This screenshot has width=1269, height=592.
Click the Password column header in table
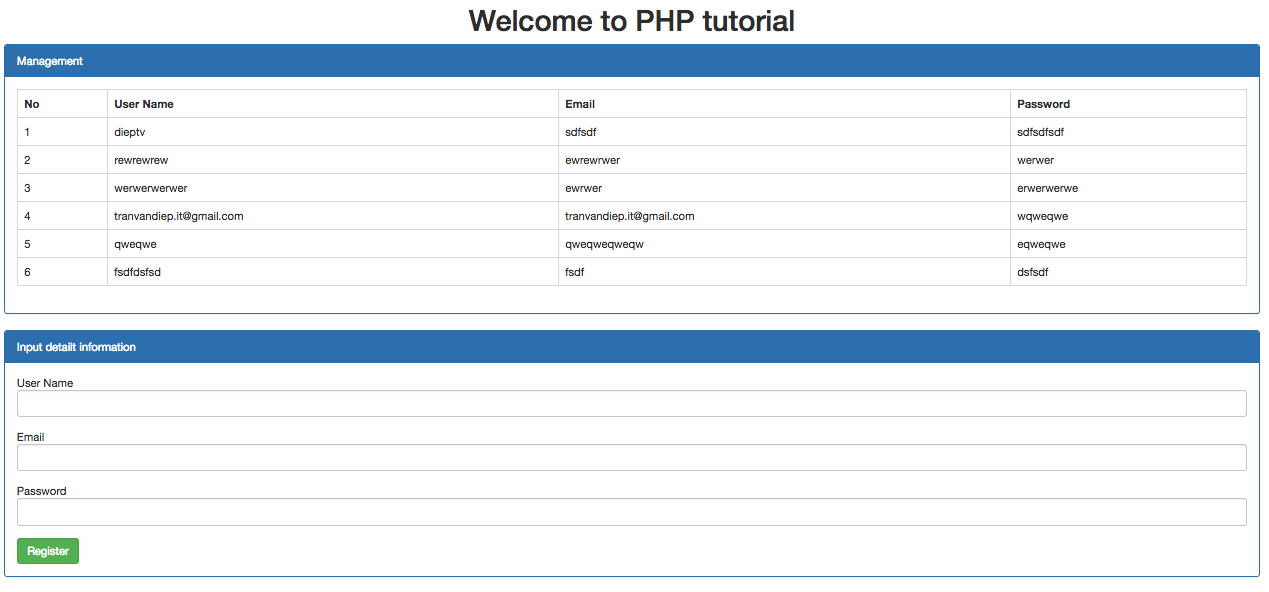(x=1043, y=104)
